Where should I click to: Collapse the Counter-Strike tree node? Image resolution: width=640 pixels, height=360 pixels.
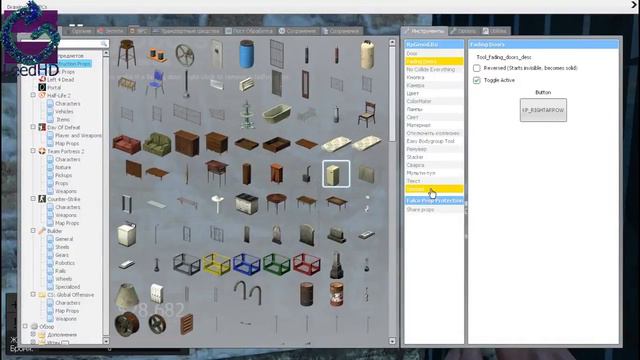(x=33, y=199)
